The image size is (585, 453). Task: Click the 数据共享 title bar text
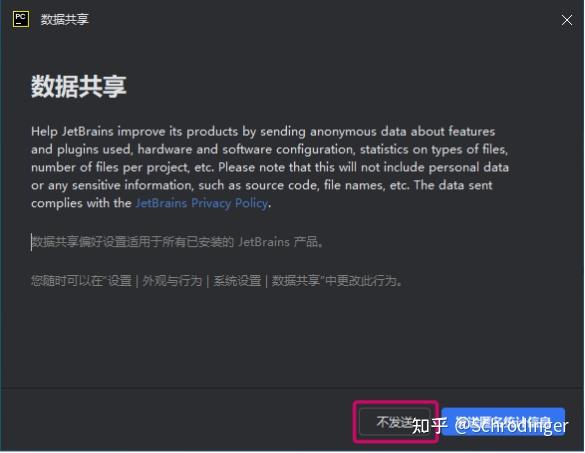pos(65,19)
